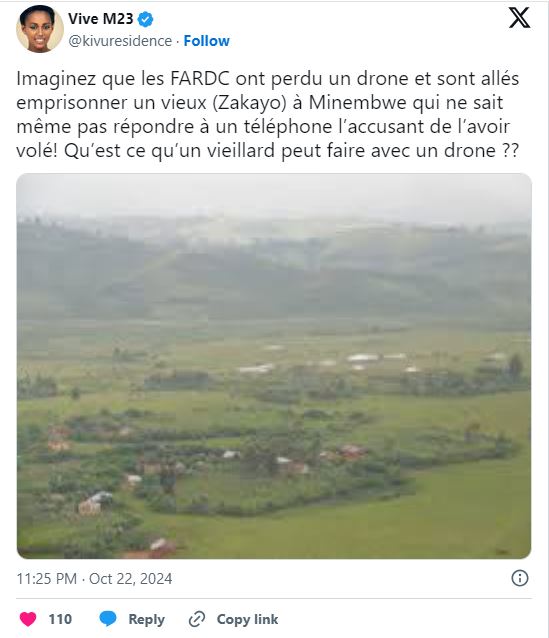This screenshot has height=638, width=549.
Task: Open the 11:25 PM timestamp link
Action: (x=46, y=579)
